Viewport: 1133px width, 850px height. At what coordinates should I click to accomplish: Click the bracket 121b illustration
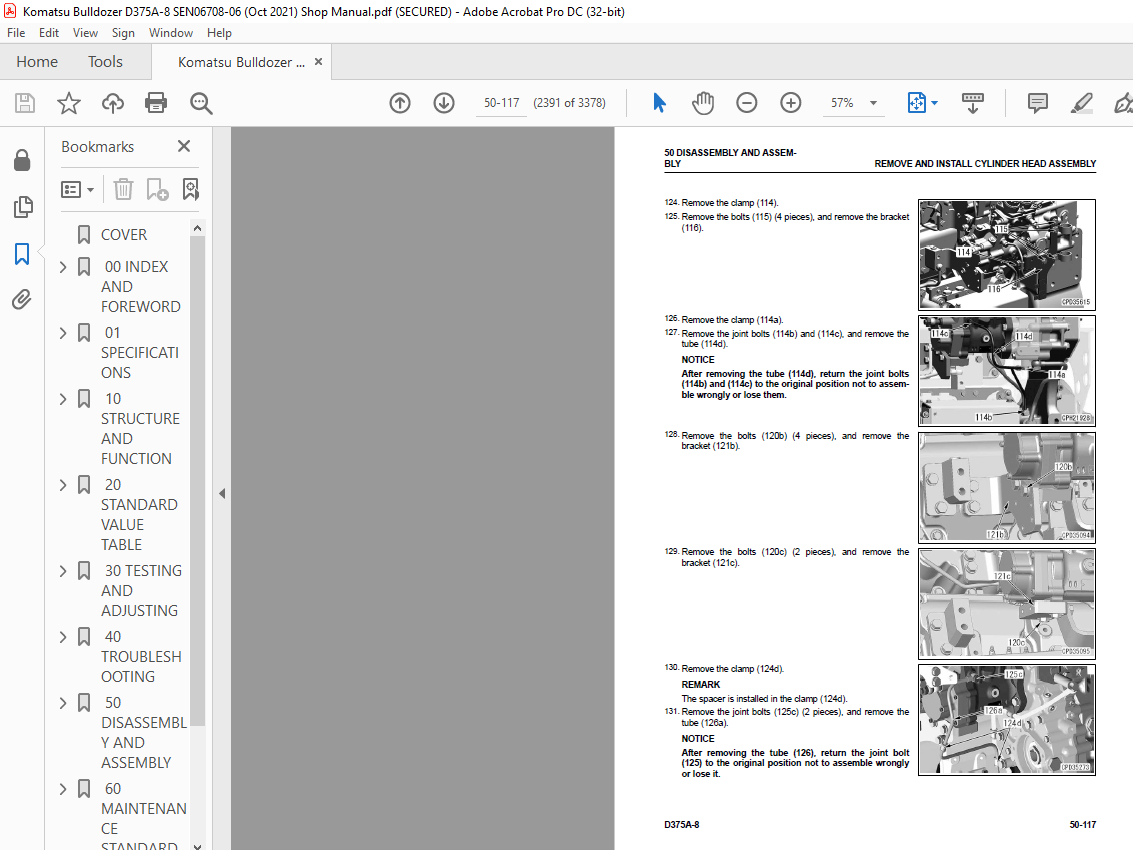[x=1007, y=487]
